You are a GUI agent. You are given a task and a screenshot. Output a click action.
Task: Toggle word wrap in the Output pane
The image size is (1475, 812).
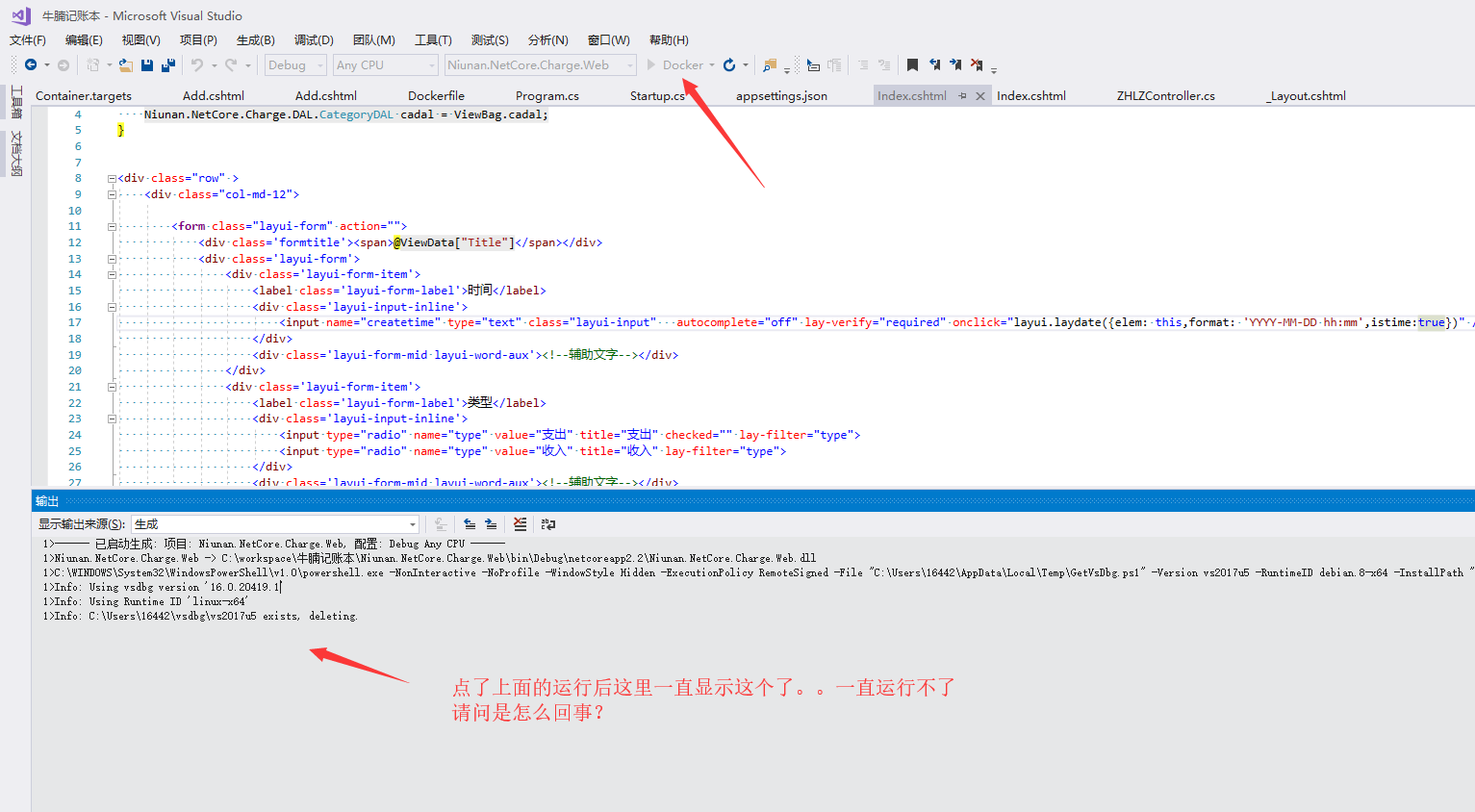coord(548,524)
